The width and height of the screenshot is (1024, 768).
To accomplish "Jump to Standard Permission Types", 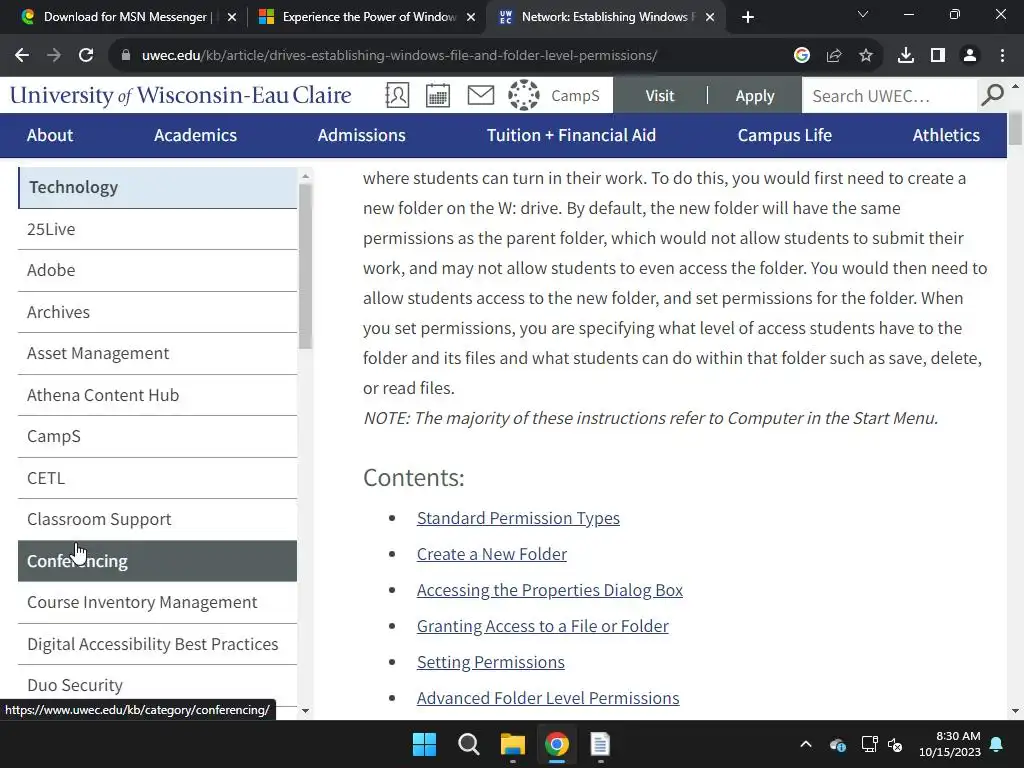I will 518,518.
